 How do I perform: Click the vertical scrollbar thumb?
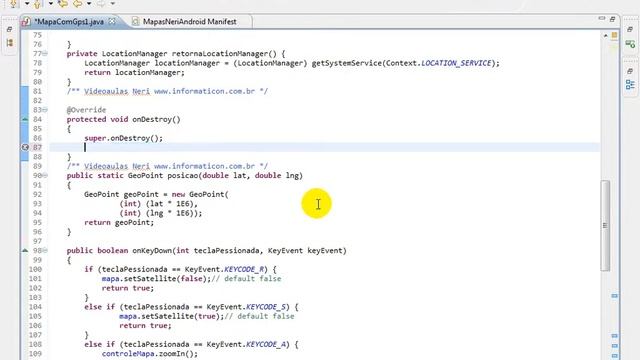coord(605,225)
